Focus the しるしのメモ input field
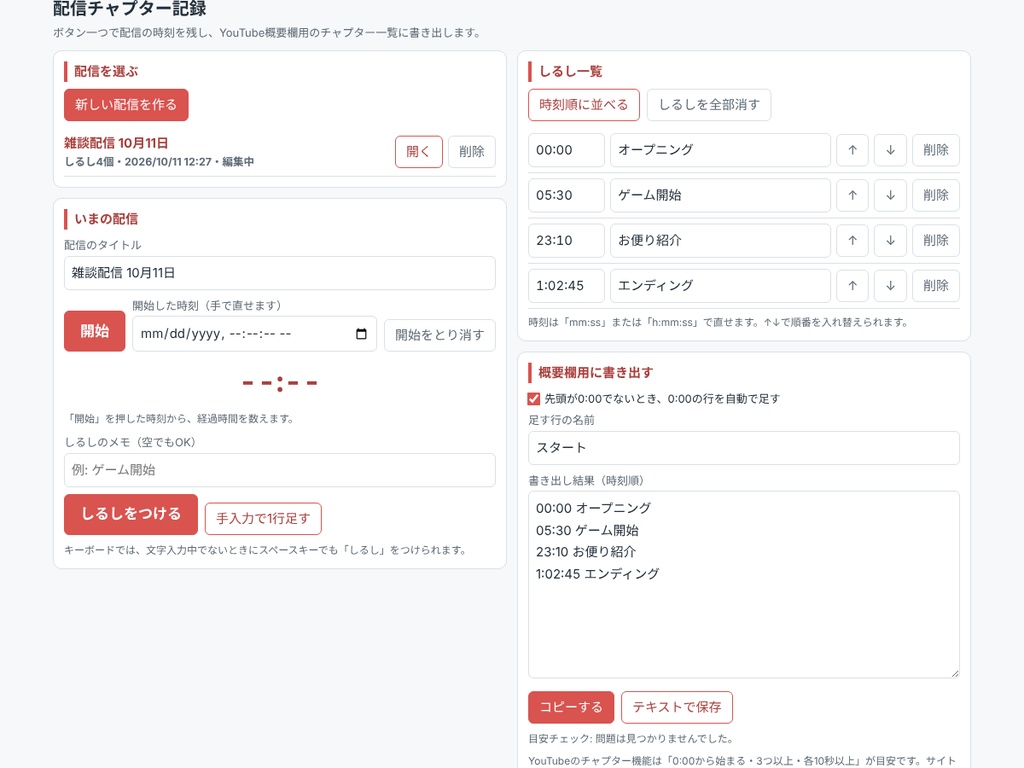The image size is (1024, 768). pos(280,470)
